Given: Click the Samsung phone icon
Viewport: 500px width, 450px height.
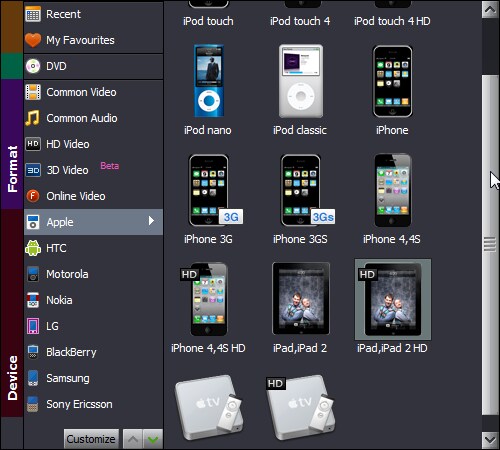Looking at the screenshot, I should 33,378.
